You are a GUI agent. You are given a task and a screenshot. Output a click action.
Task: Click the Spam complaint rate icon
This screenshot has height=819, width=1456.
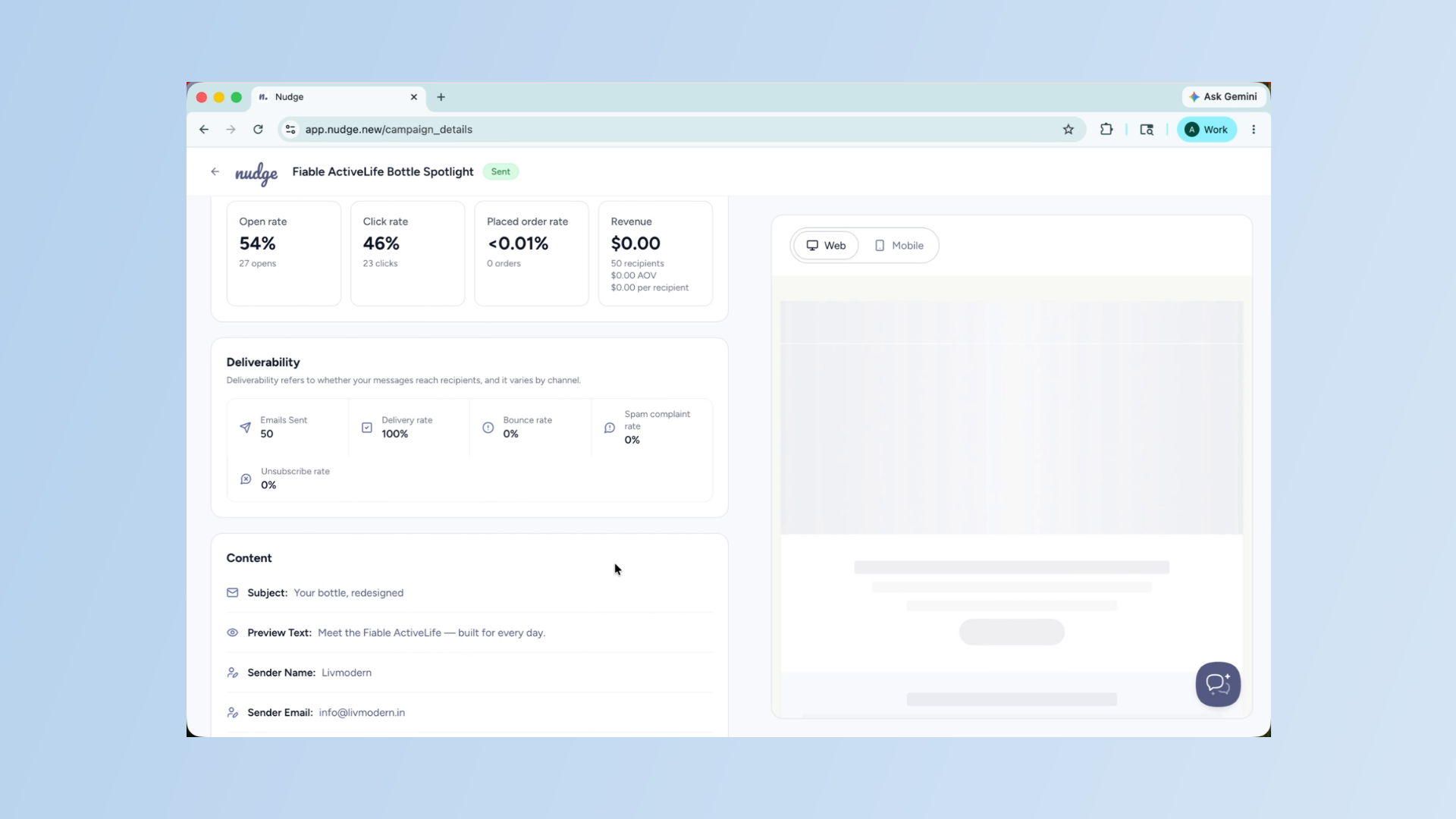pos(610,428)
